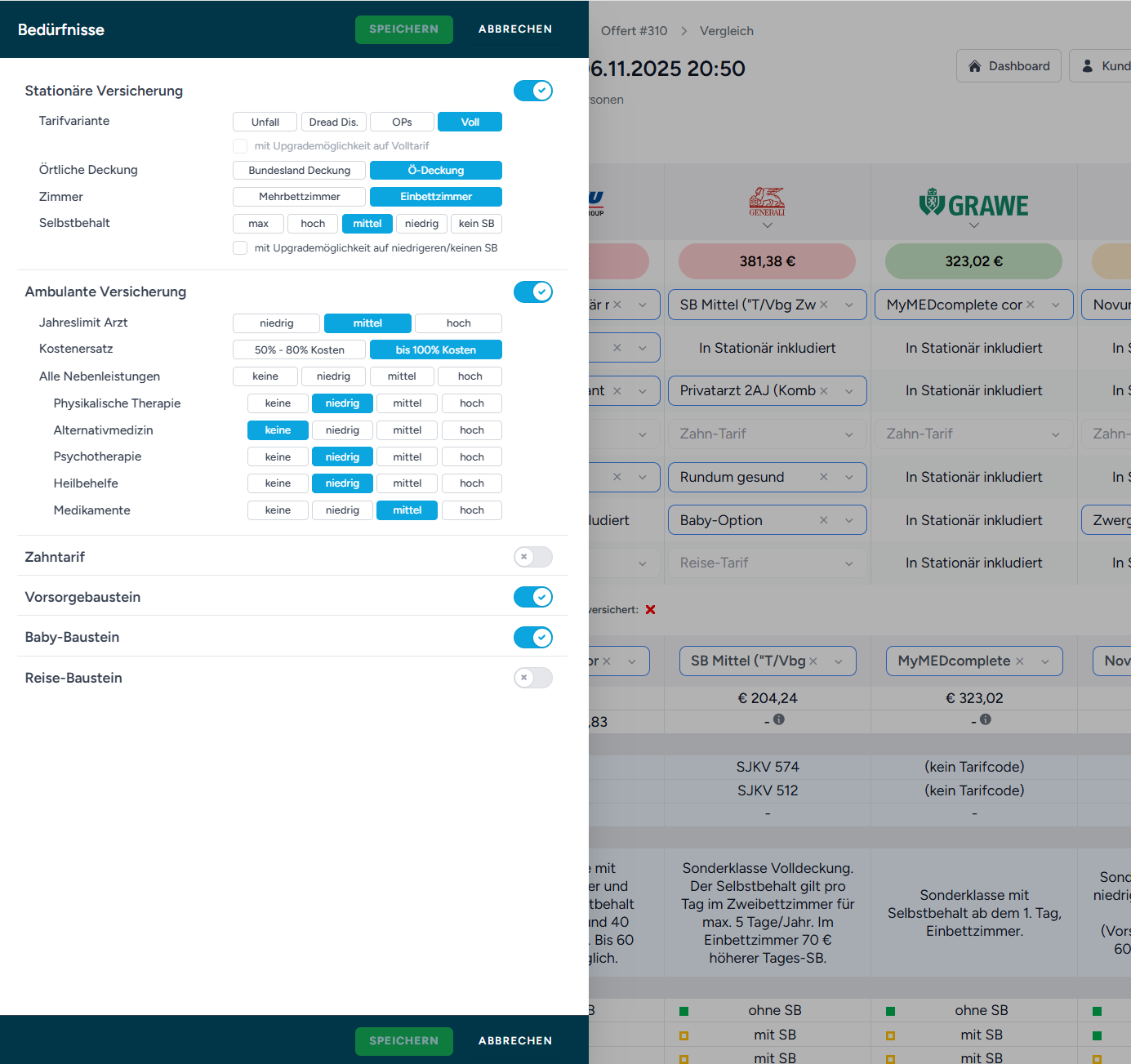The width and height of the screenshot is (1131, 1064).
Task: Click the Generali insurer logo
Action: pos(767,202)
